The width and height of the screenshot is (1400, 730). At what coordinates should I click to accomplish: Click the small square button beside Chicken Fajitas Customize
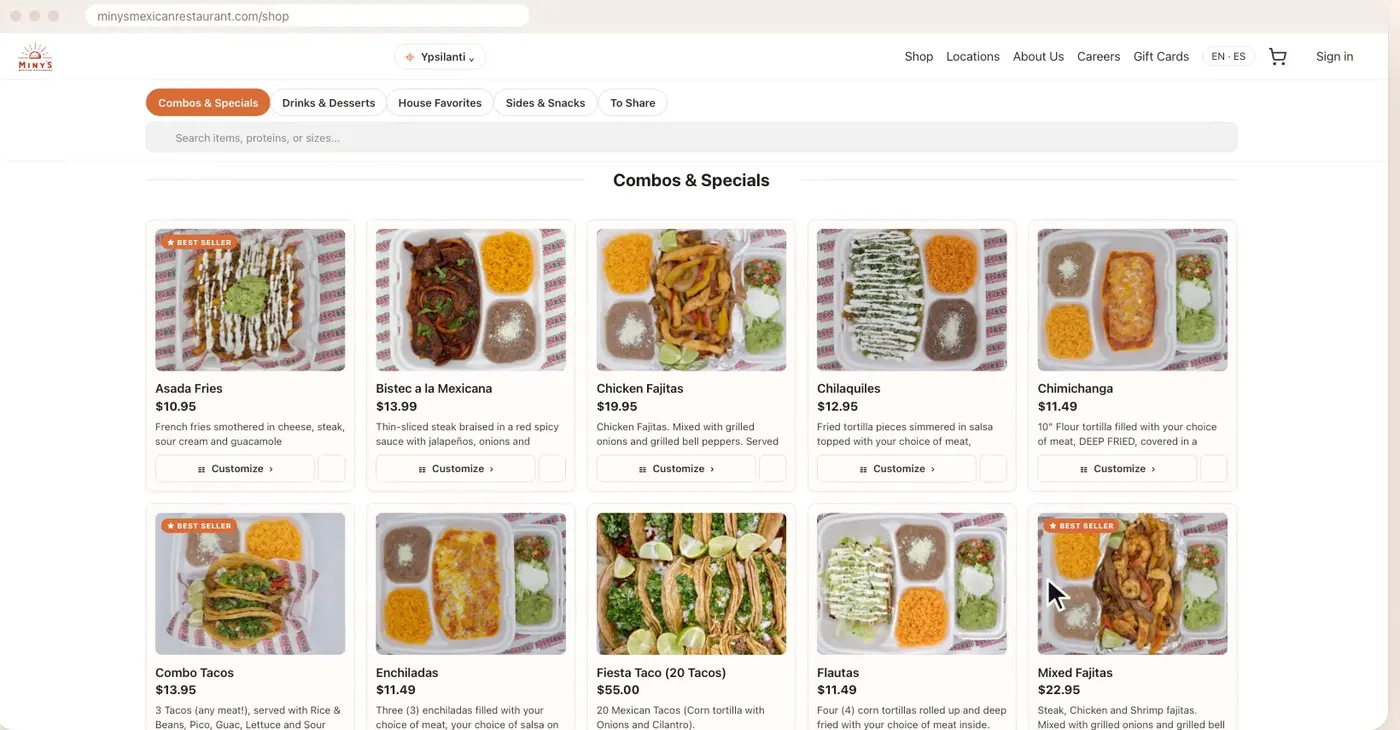773,469
